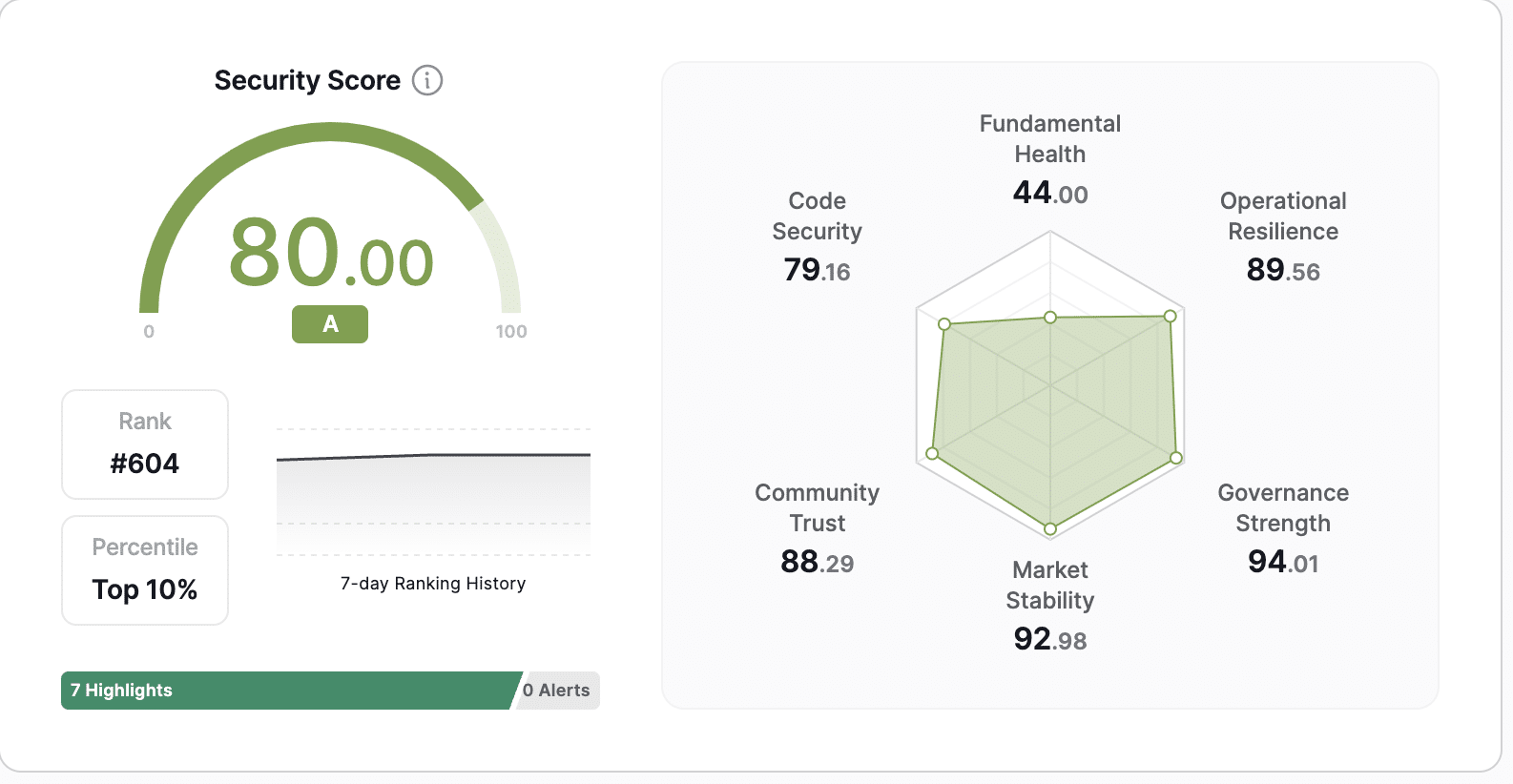Select the Market Stability 92.98 label

click(1050, 606)
